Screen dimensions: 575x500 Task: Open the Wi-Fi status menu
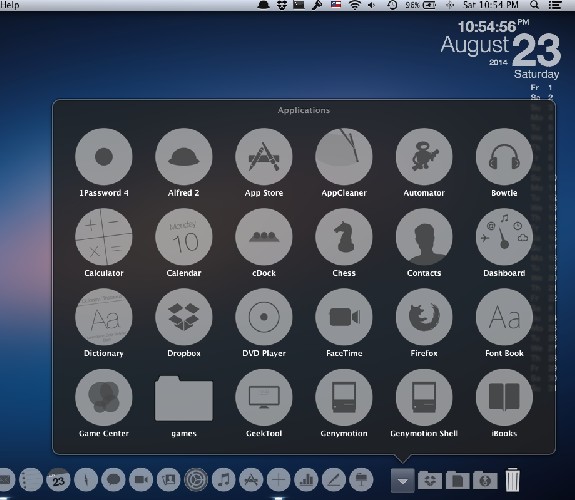[354, 5]
